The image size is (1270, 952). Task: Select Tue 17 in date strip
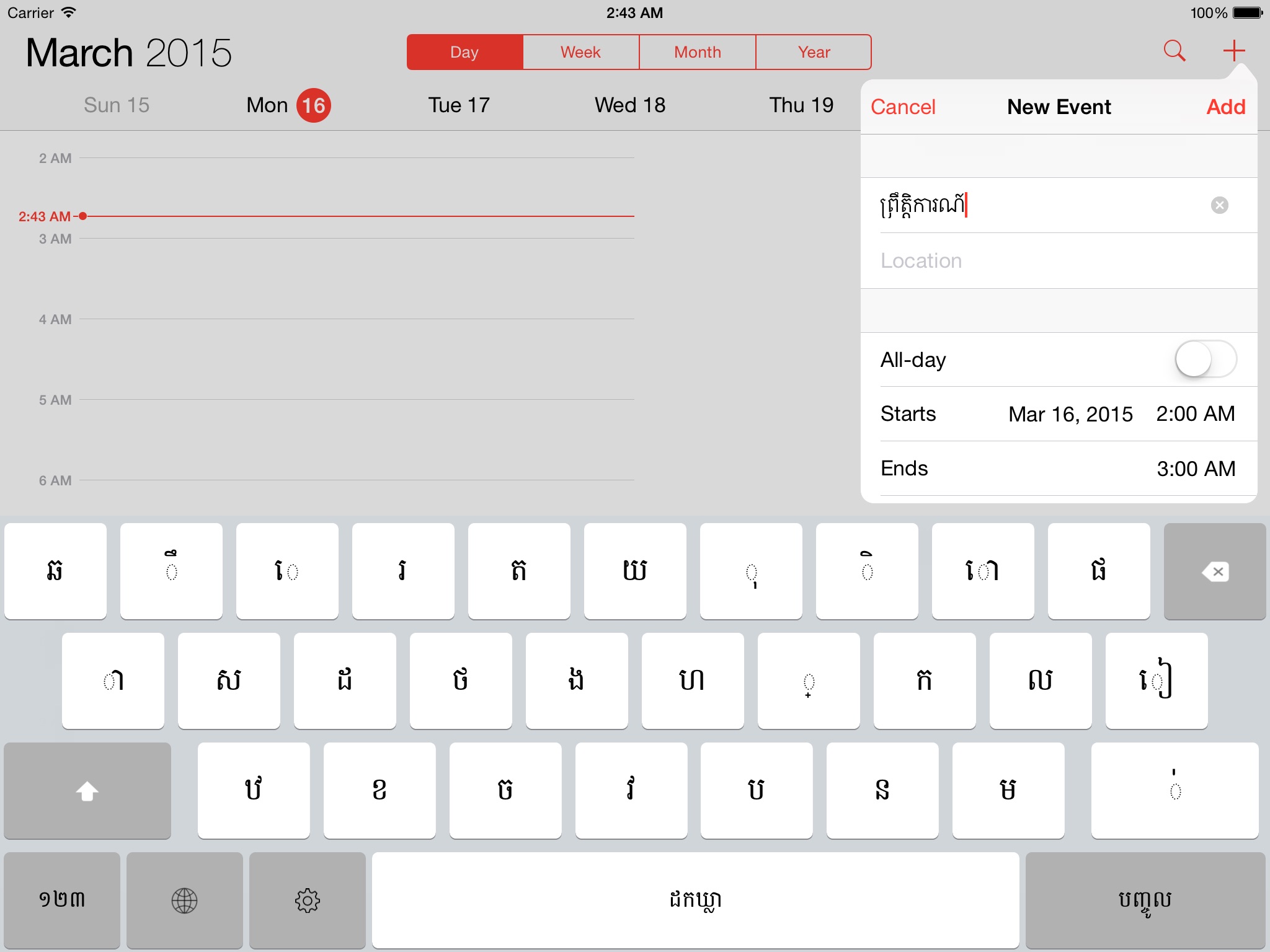coord(459,105)
